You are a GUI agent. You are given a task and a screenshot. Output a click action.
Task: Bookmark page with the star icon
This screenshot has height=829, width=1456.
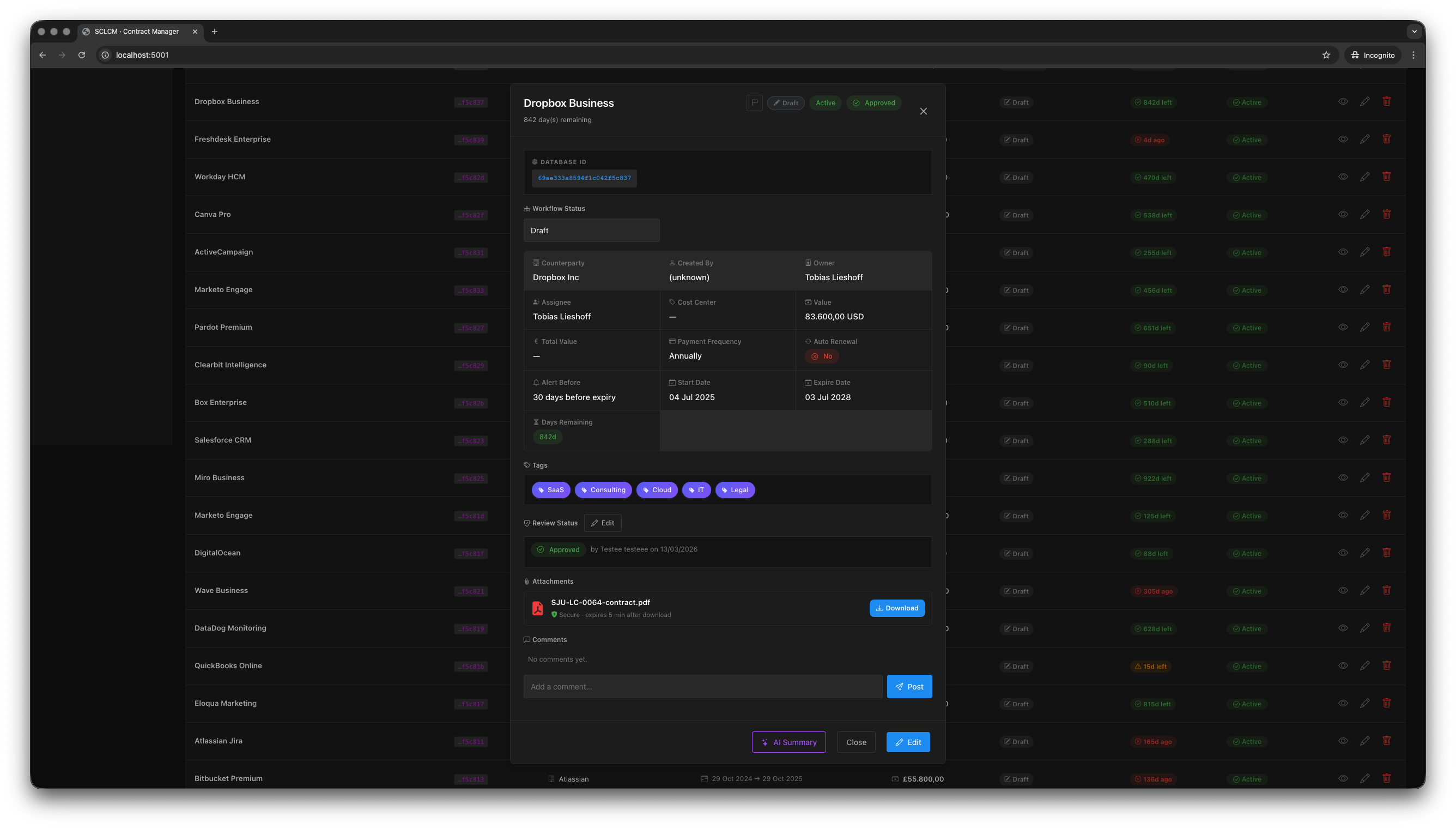1326,55
